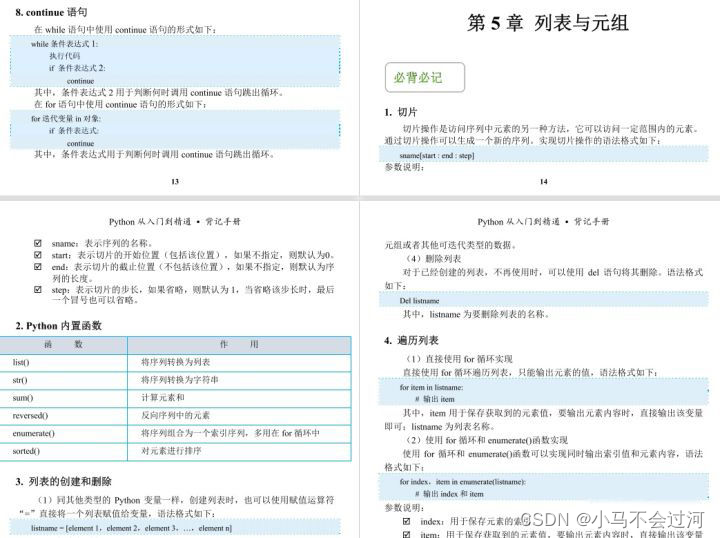Click the str() table cell
720x538 pixels.
tap(63, 381)
